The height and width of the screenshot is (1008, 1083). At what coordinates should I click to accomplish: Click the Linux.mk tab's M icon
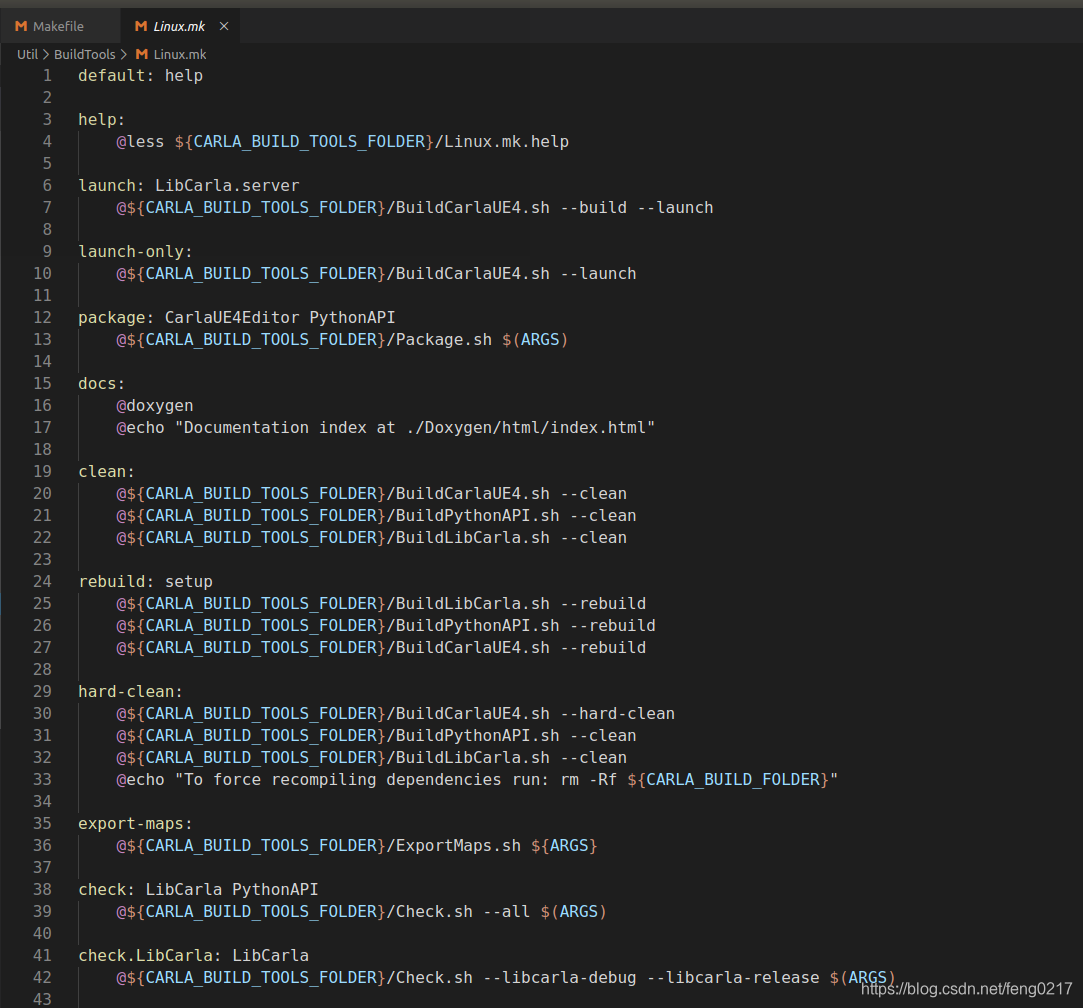(141, 26)
